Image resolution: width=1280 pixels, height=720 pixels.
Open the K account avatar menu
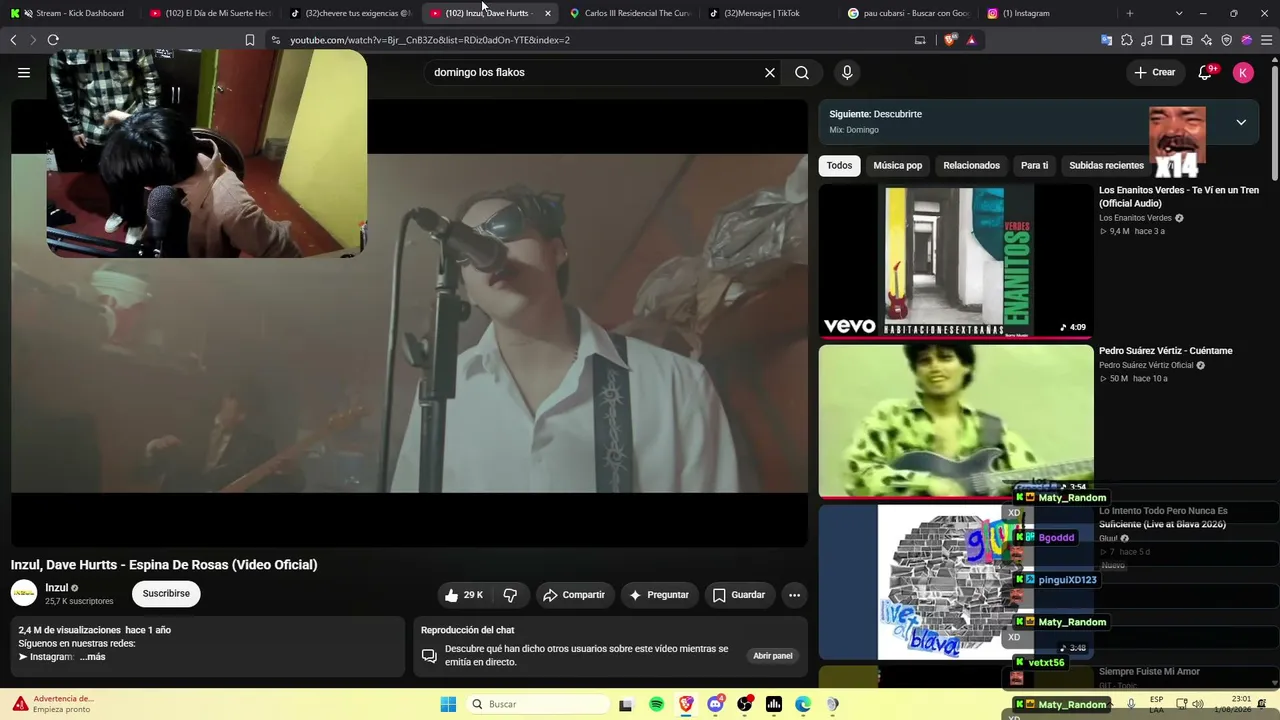pos(1243,72)
